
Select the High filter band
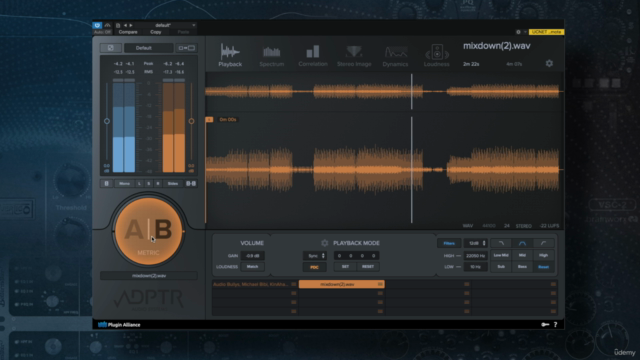[x=543, y=255]
